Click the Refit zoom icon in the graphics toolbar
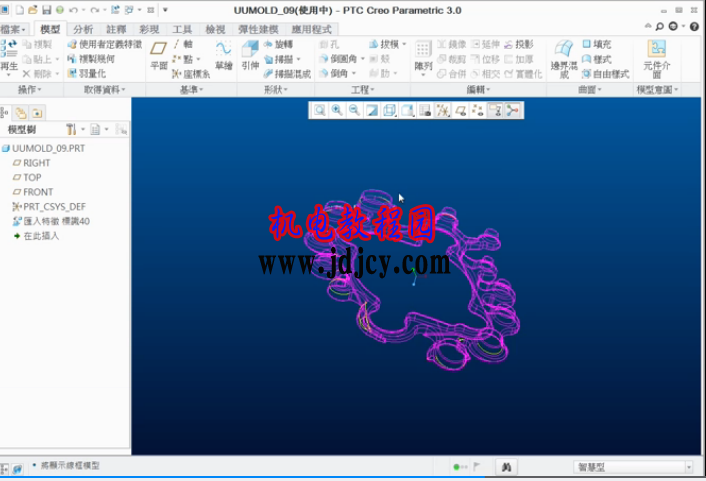 pyautogui.click(x=320, y=110)
